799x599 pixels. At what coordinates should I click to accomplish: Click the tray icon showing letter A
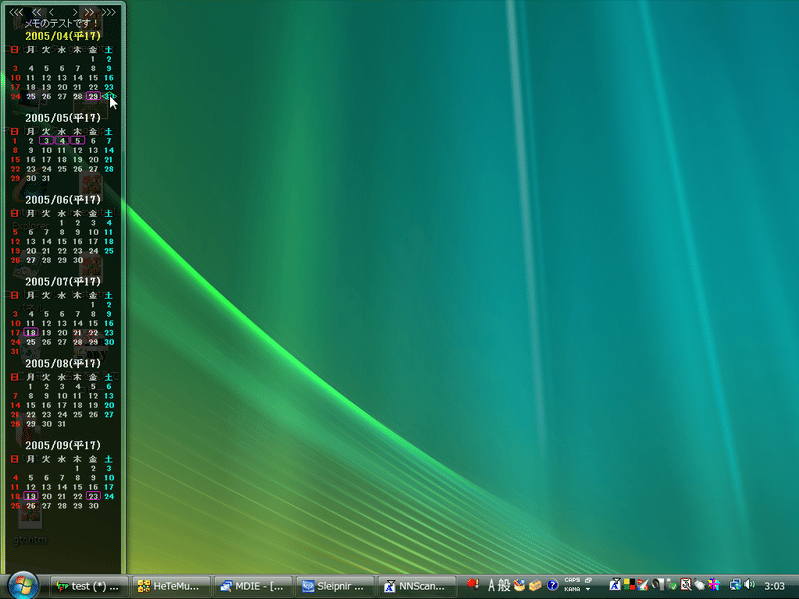616,585
